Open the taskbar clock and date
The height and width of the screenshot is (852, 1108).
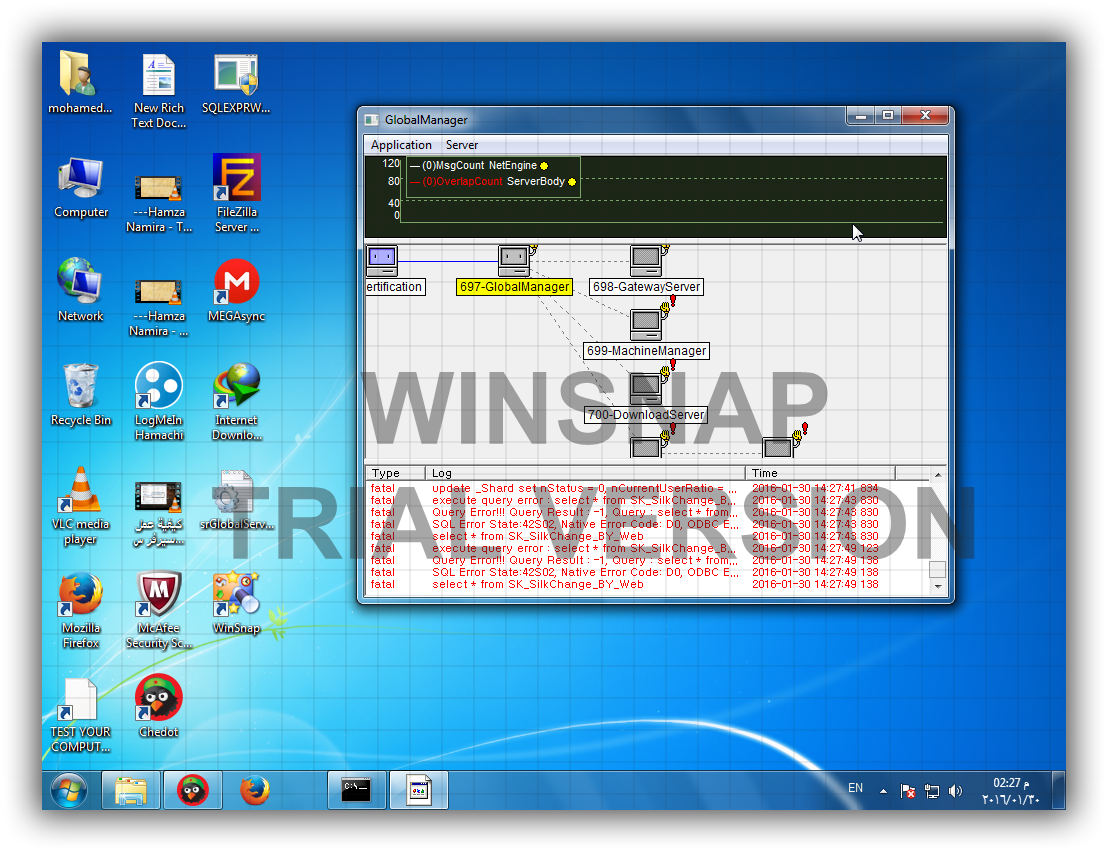1010,791
